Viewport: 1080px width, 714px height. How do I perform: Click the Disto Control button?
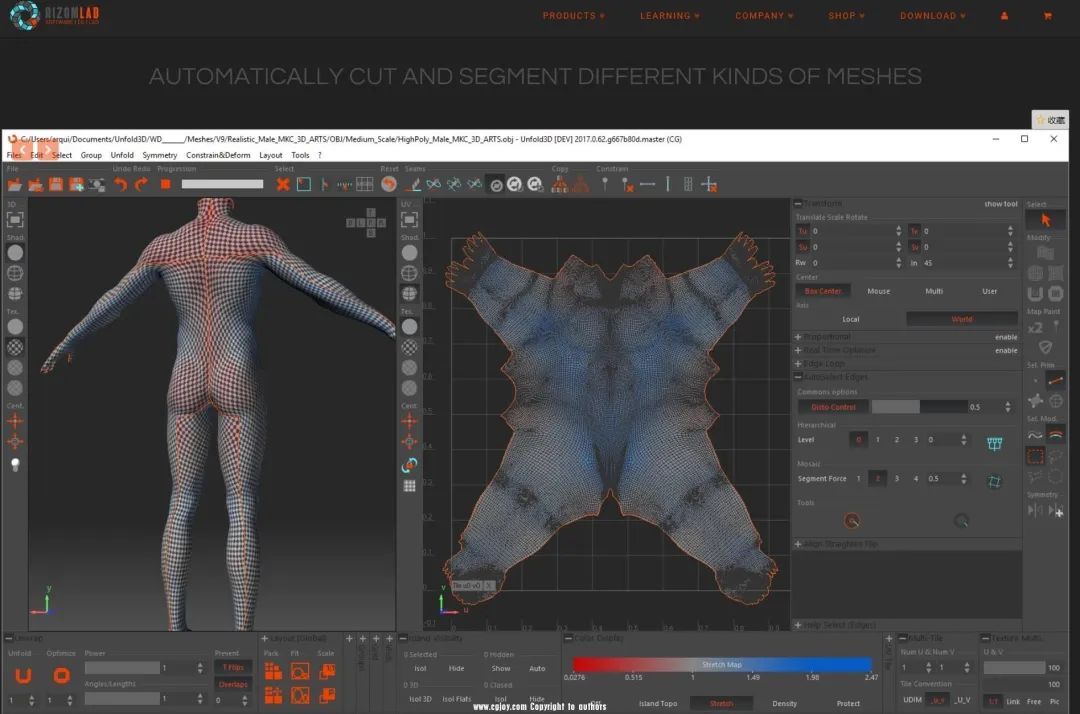coord(832,407)
